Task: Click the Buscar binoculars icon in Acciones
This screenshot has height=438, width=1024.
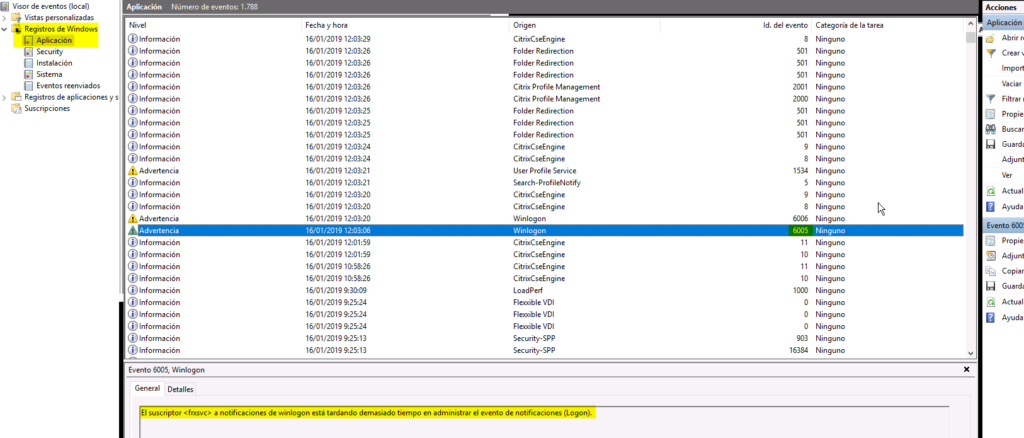Action: 990,129
